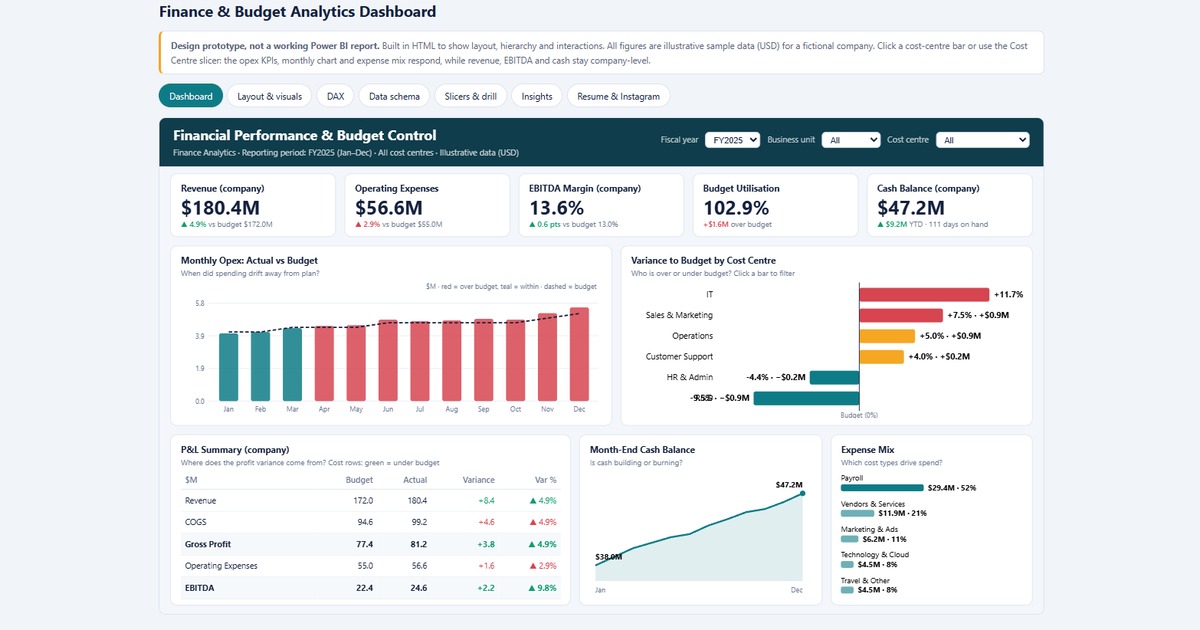Image resolution: width=1200 pixels, height=630 pixels.
Task: Click the Monthly Opex: Actual vs Budget title
Action: (x=249, y=260)
